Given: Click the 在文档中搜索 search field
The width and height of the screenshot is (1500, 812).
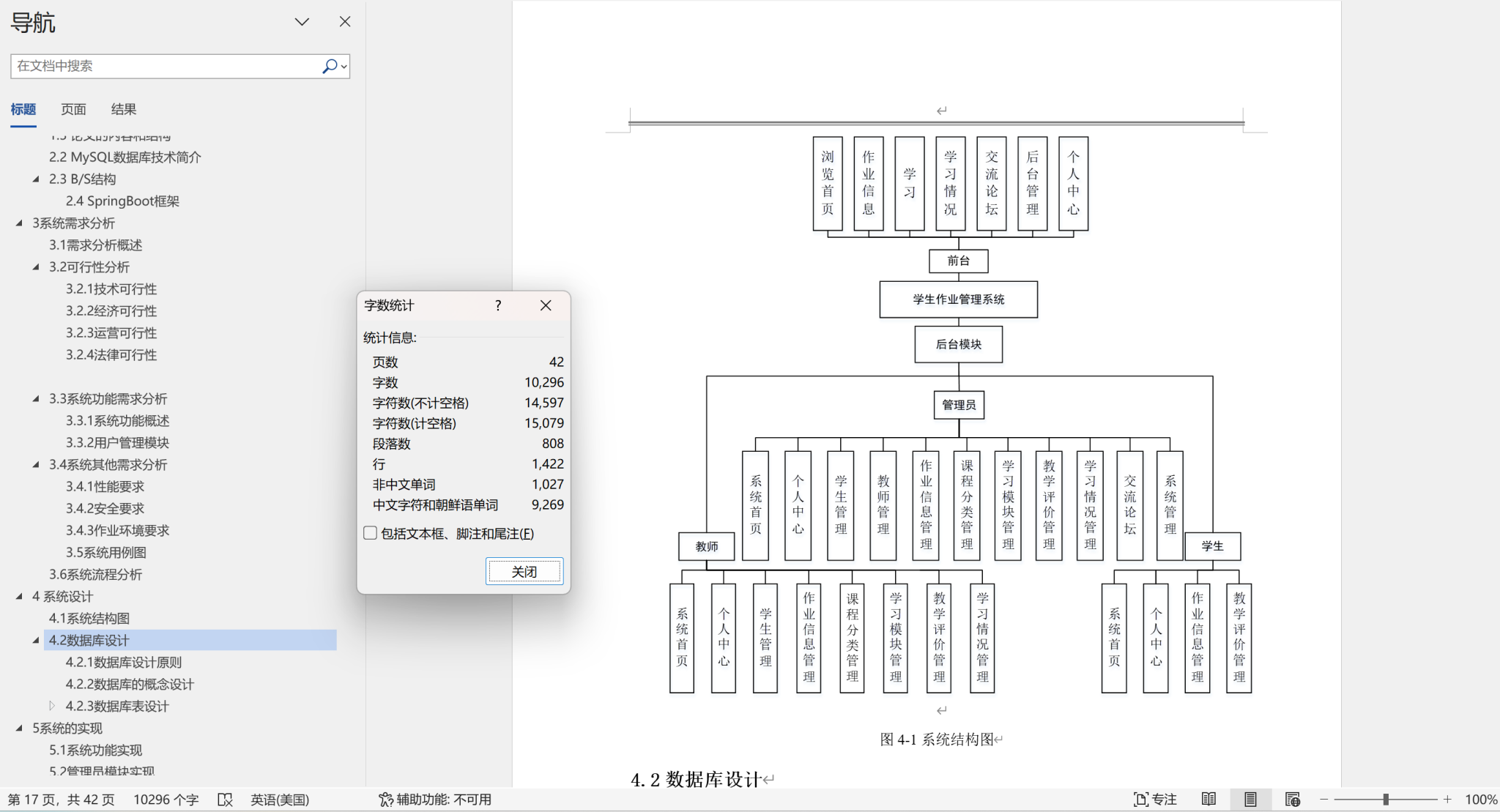Looking at the screenshot, I should [165, 66].
